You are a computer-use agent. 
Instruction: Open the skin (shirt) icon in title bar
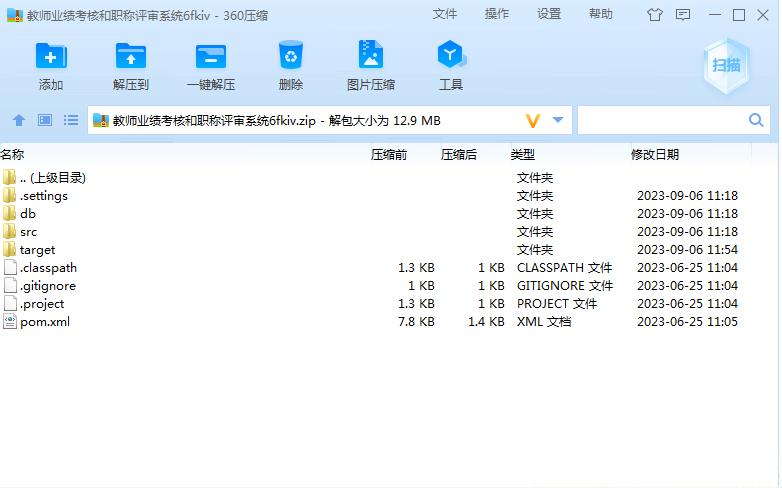(x=654, y=15)
